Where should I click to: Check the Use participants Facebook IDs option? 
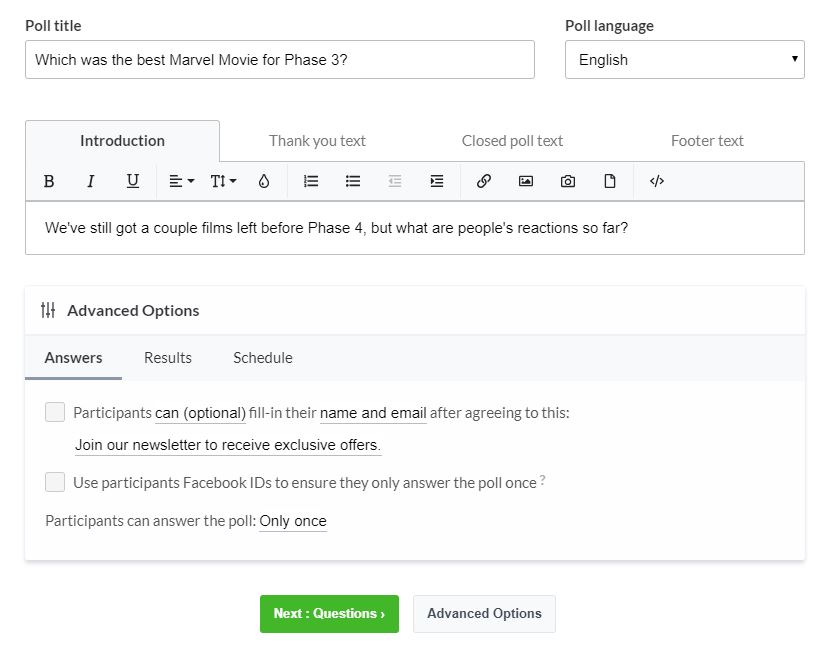point(55,482)
